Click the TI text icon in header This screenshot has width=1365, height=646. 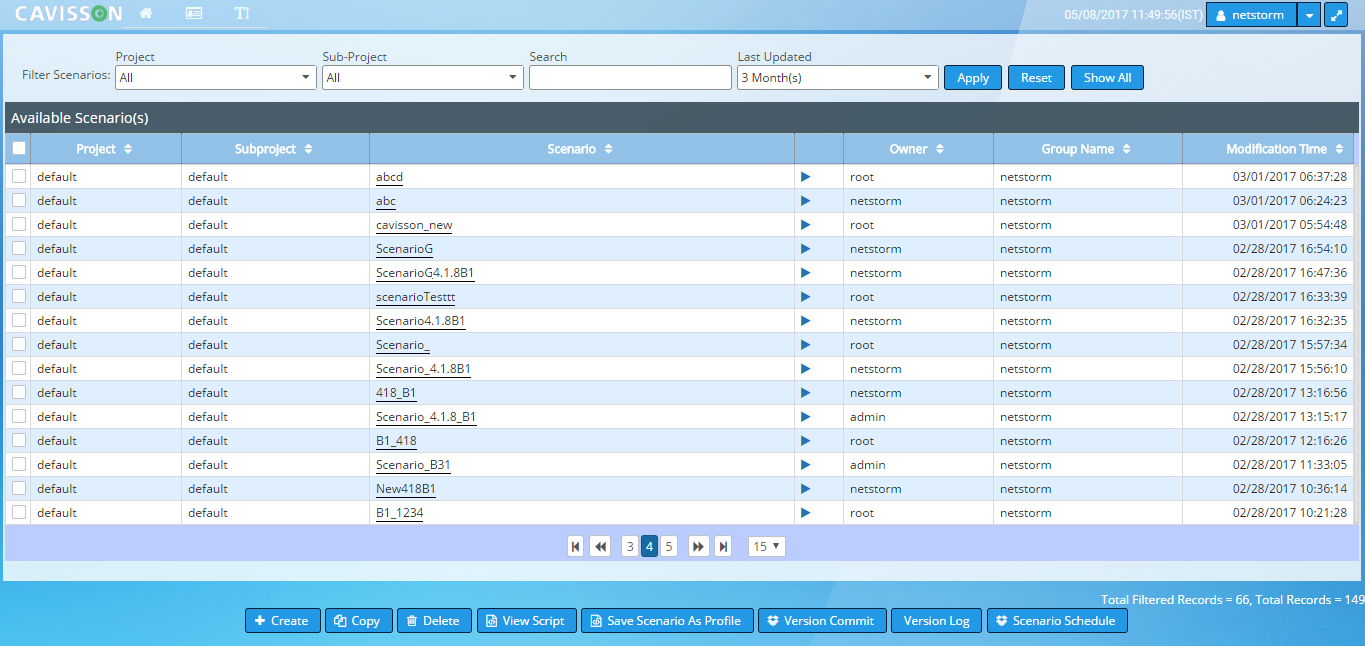click(x=242, y=14)
